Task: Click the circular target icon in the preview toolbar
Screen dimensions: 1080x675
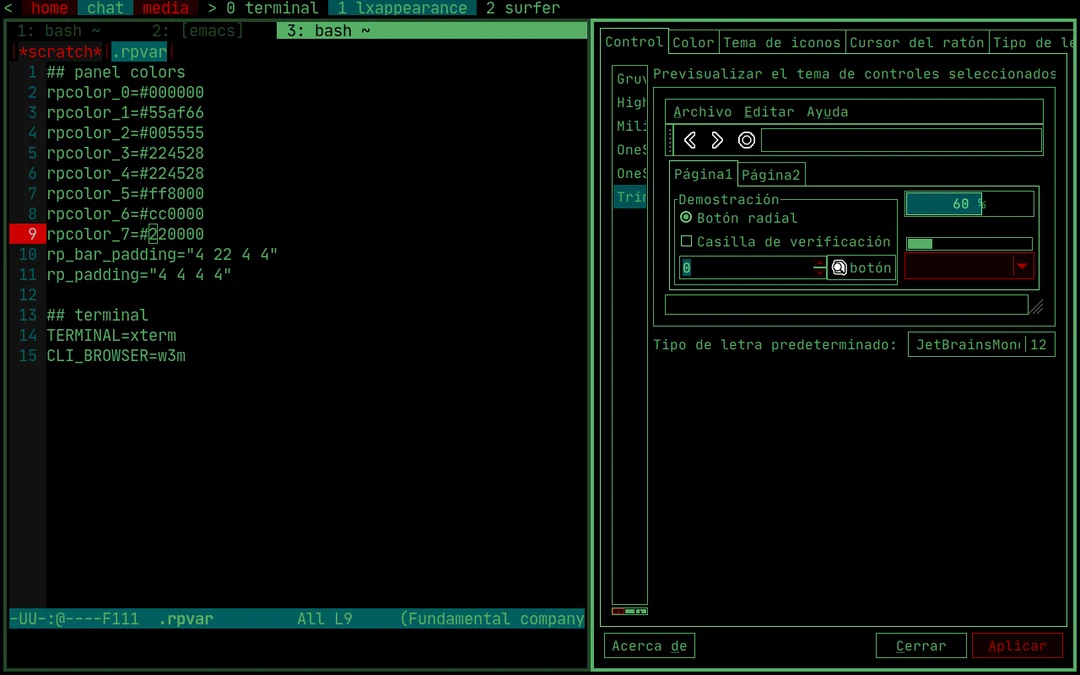Action: [745, 140]
